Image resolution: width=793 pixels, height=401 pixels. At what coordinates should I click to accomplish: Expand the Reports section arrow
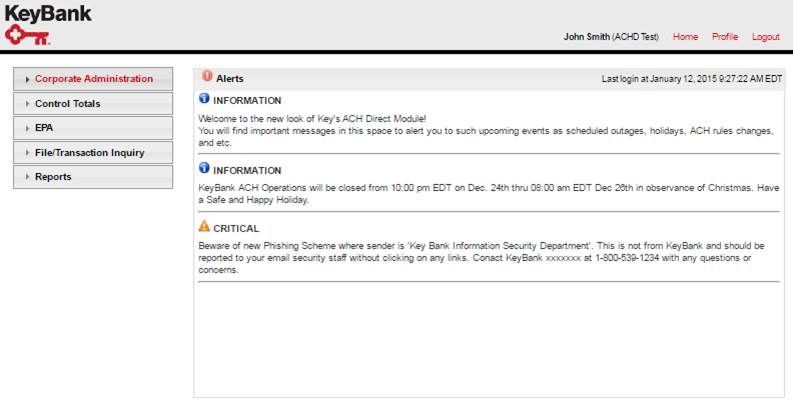[x=27, y=177]
